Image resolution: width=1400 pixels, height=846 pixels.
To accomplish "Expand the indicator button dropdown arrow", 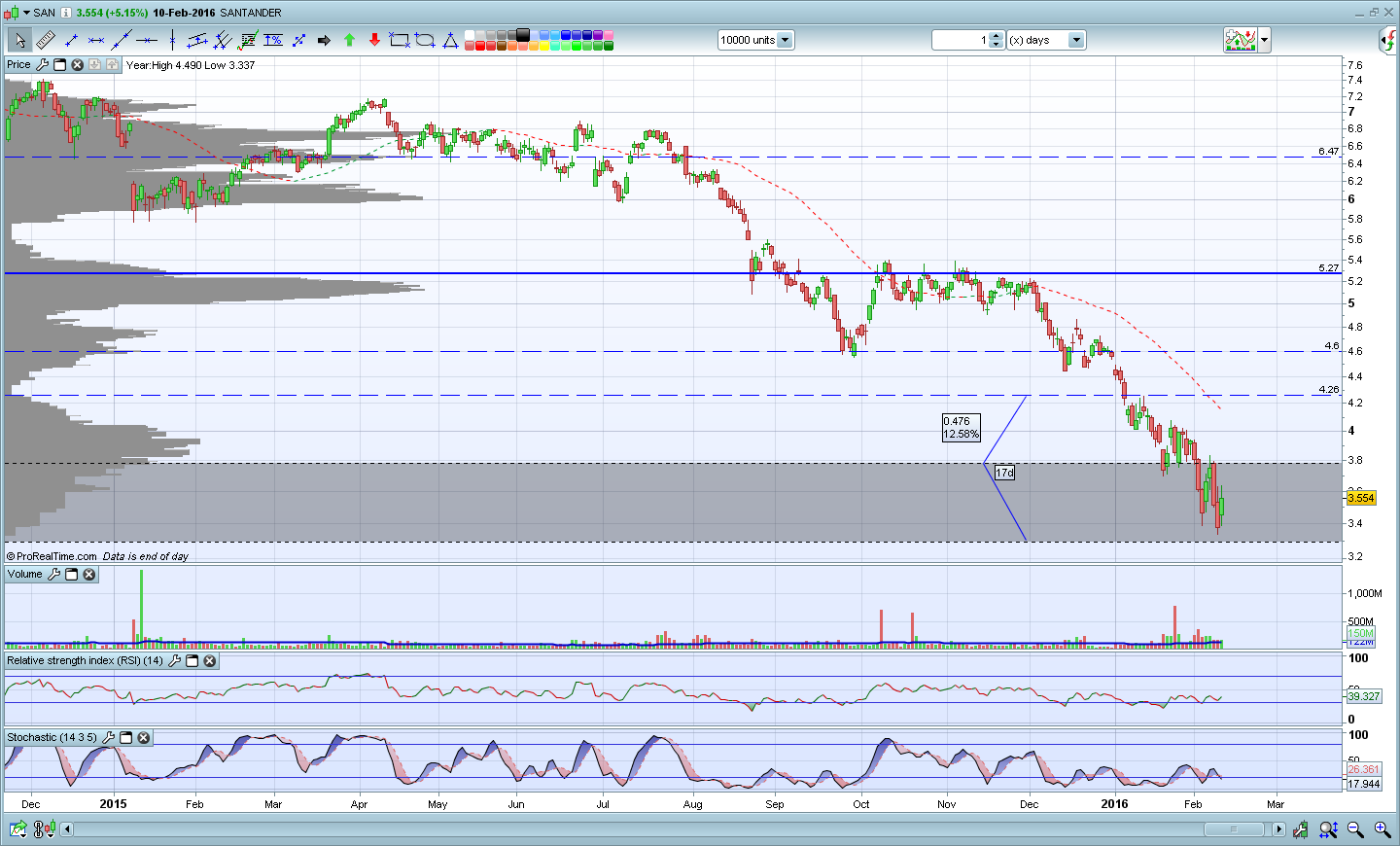I will tap(1265, 40).
